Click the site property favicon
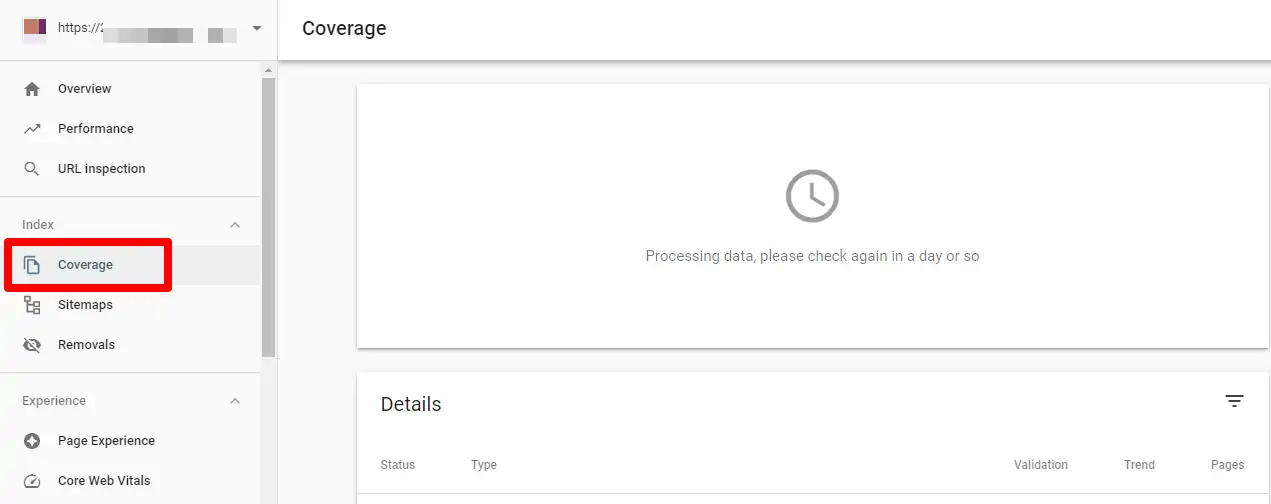Viewport: 1271px width, 504px height. point(35,28)
